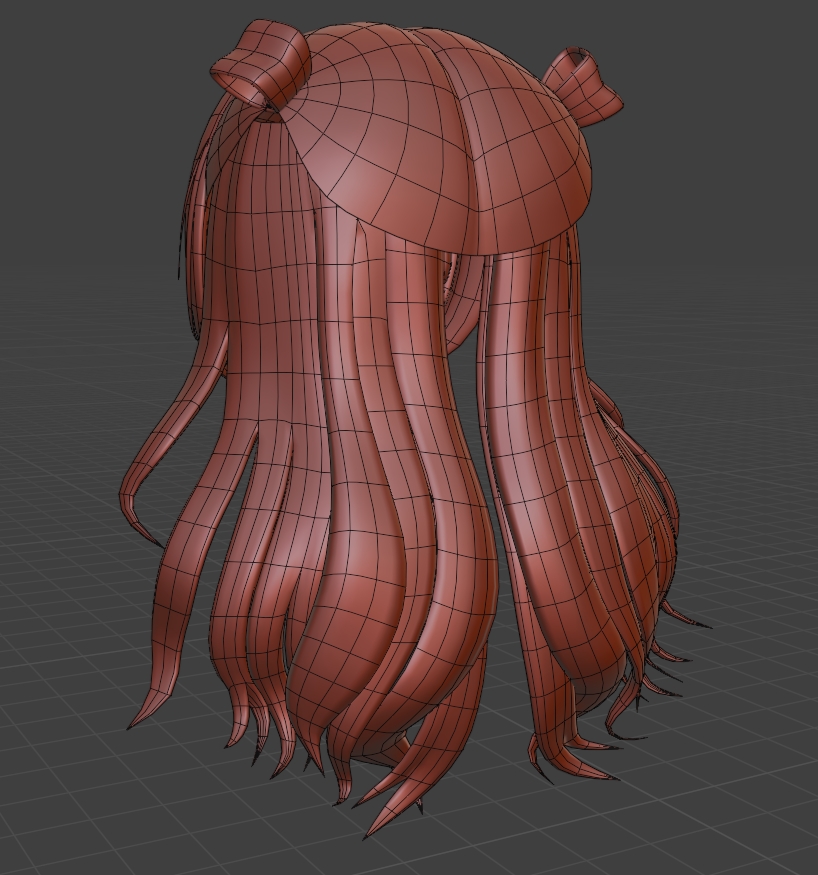Select the right hair bun loop mesh
The height and width of the screenshot is (875, 818).
click(x=584, y=86)
